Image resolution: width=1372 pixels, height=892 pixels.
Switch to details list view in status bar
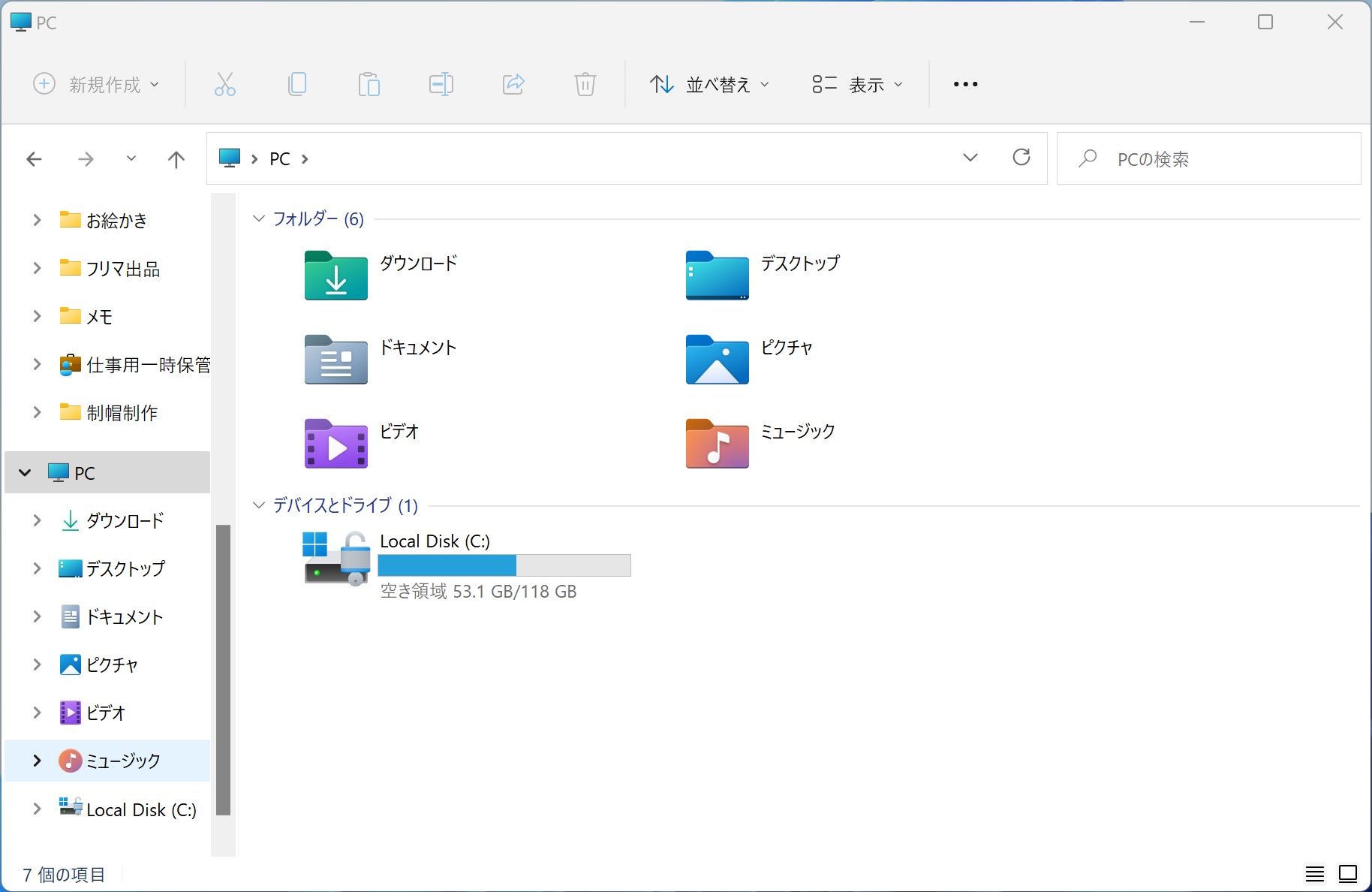(x=1314, y=874)
